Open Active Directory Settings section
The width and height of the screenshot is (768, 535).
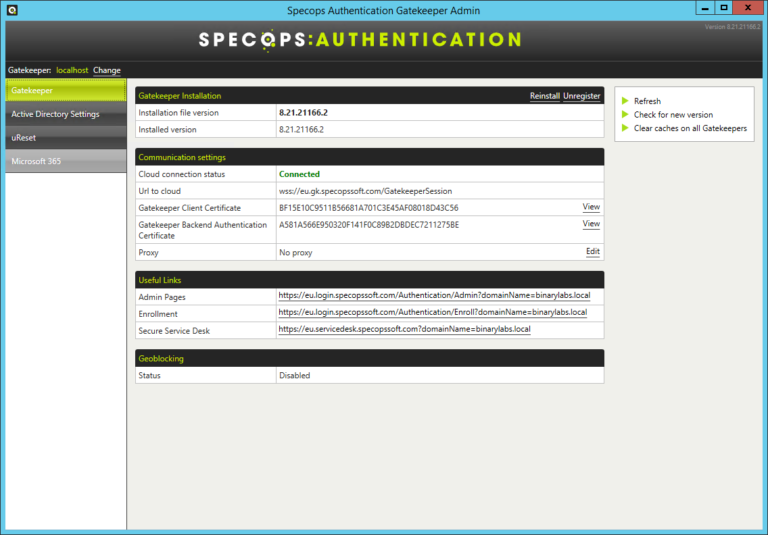coord(66,114)
